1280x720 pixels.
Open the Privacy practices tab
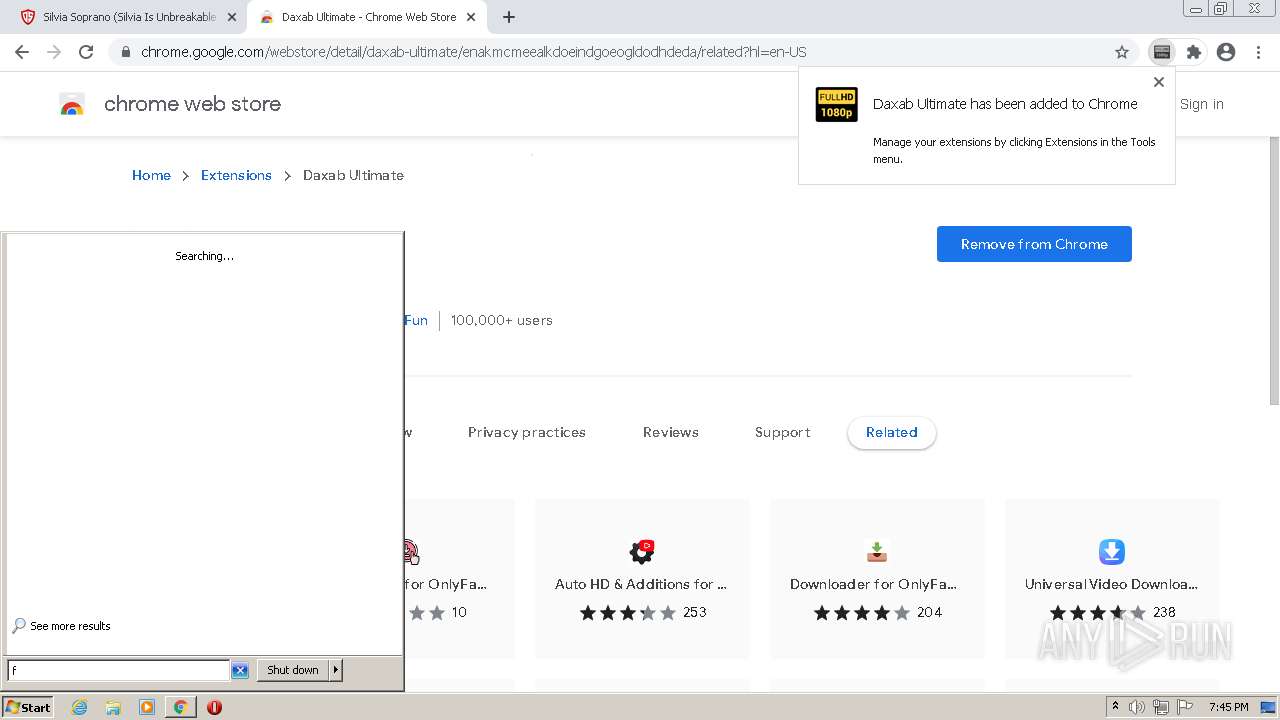click(527, 432)
